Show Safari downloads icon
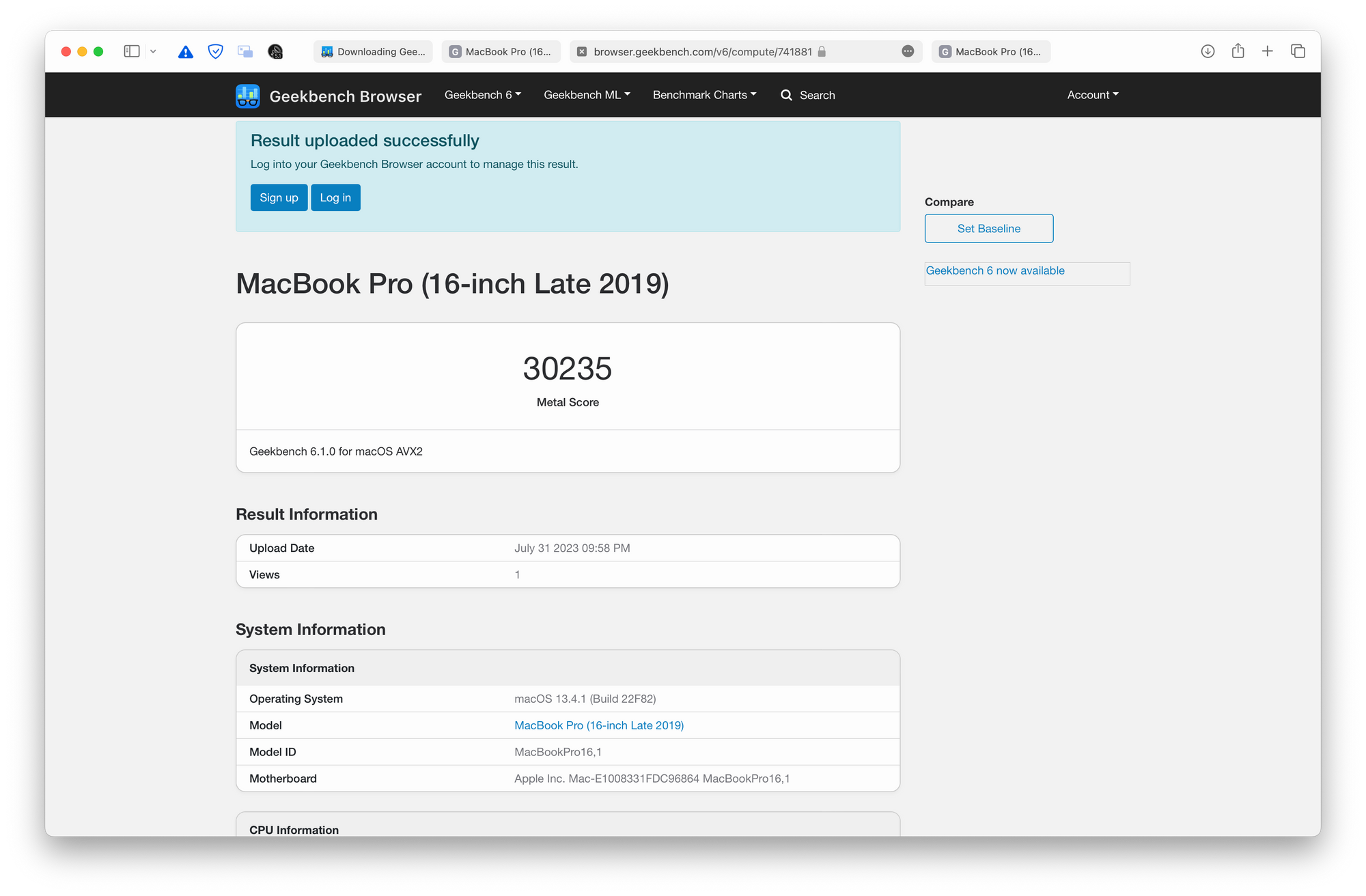The width and height of the screenshot is (1366, 896). (x=1208, y=51)
